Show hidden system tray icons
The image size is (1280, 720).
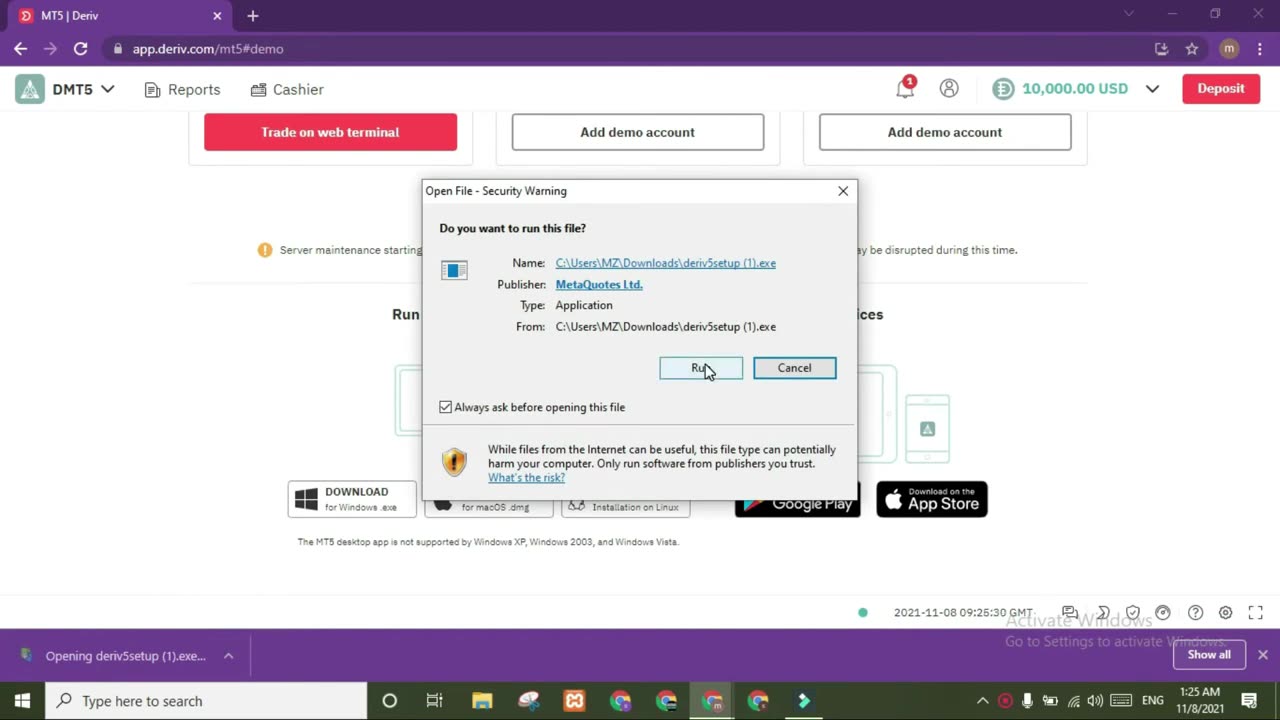pyautogui.click(x=983, y=701)
